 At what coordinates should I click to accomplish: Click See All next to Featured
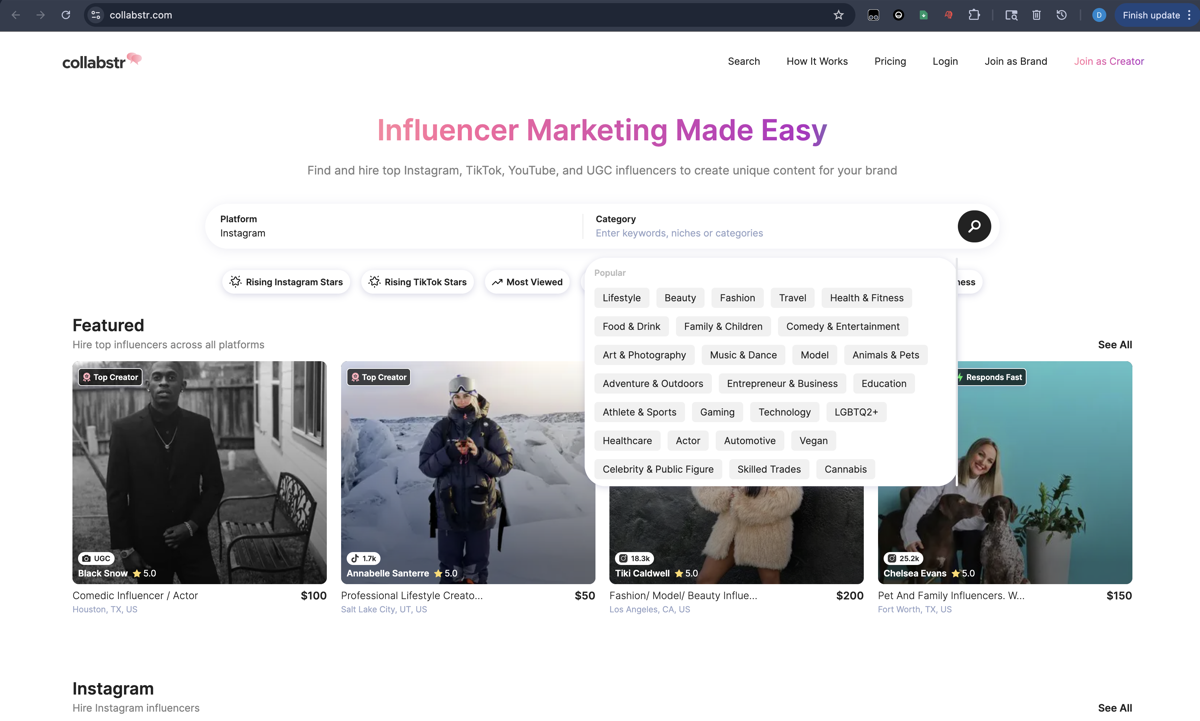(1114, 344)
